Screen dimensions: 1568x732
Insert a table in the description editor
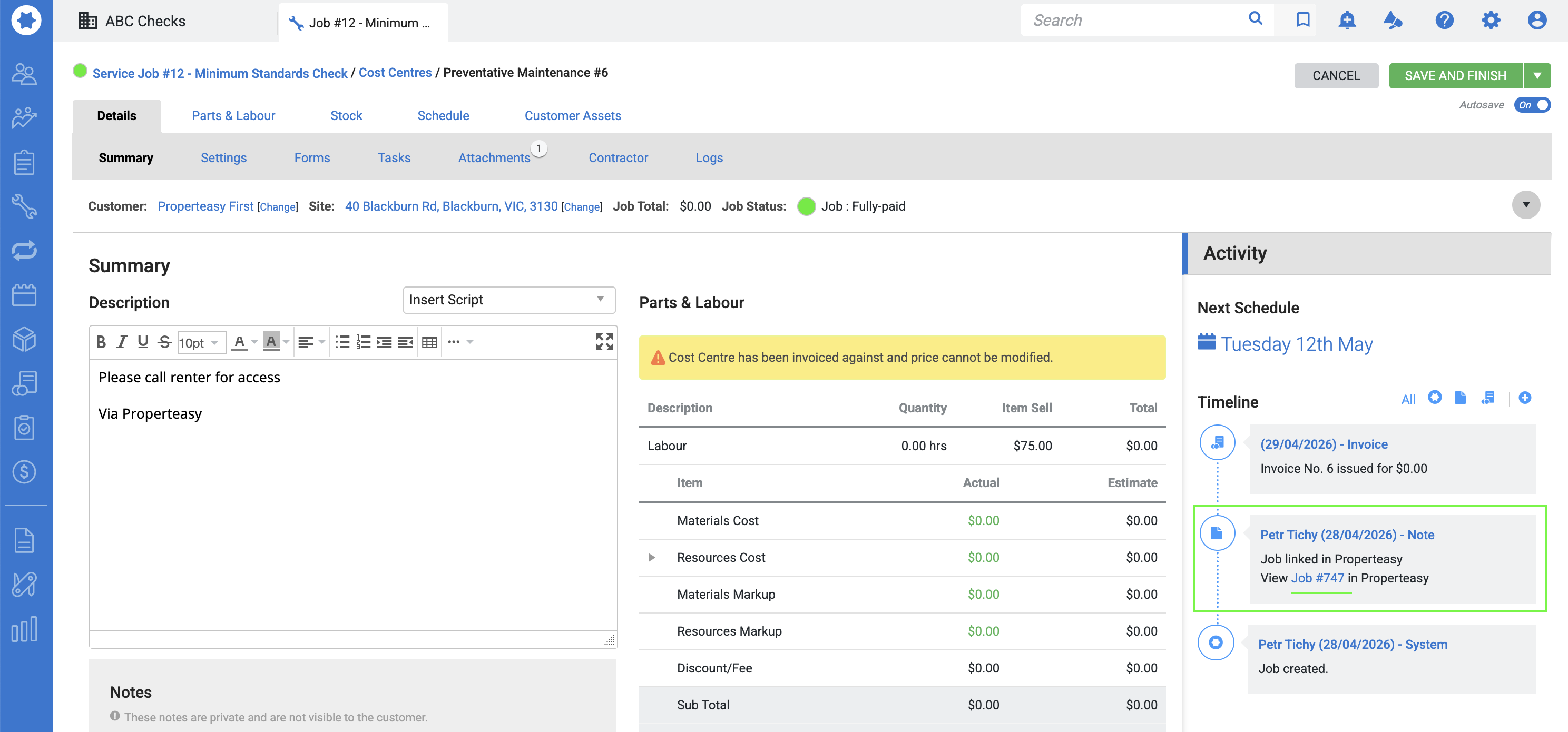pos(429,343)
